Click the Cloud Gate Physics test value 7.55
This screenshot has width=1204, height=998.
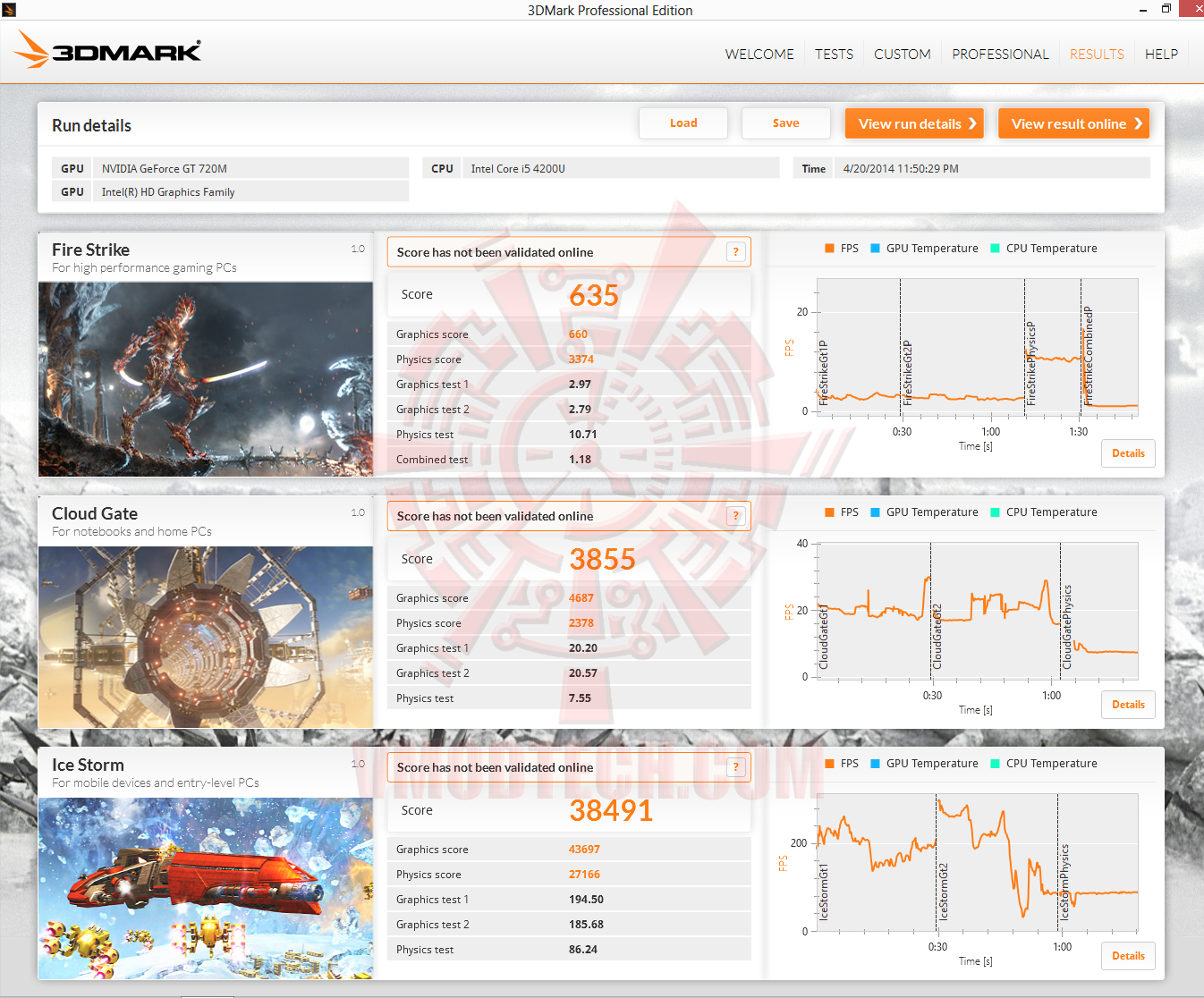[580, 698]
